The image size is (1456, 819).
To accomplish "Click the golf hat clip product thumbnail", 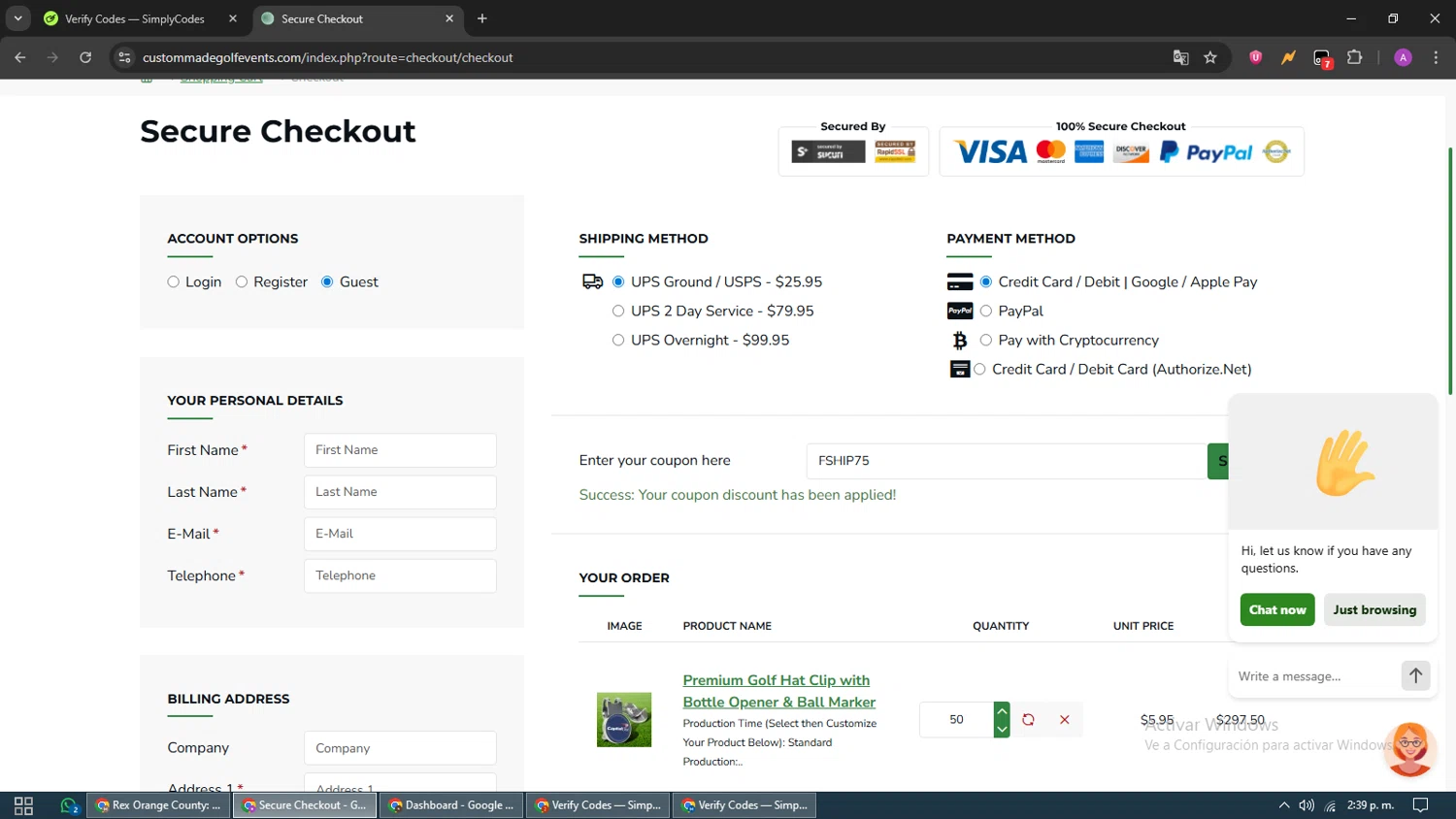I will click(x=624, y=719).
